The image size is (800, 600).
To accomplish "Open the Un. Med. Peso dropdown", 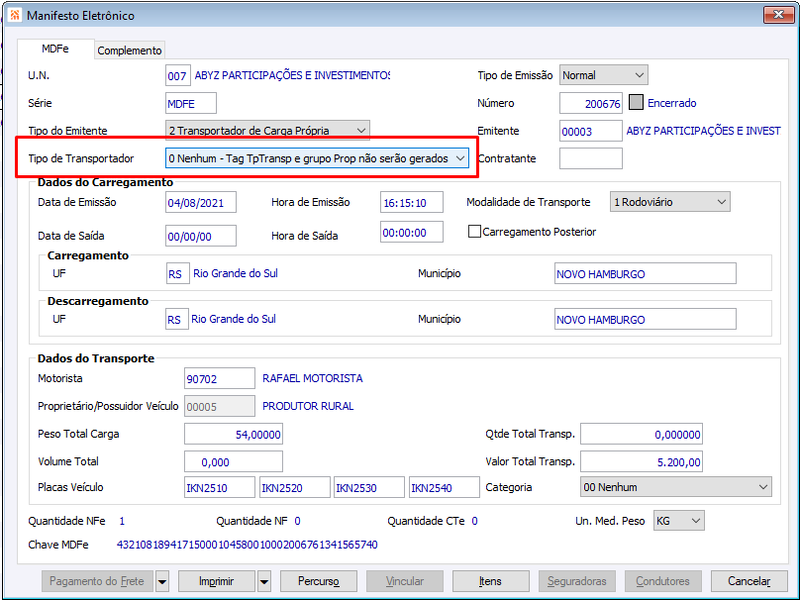I will pos(679,520).
